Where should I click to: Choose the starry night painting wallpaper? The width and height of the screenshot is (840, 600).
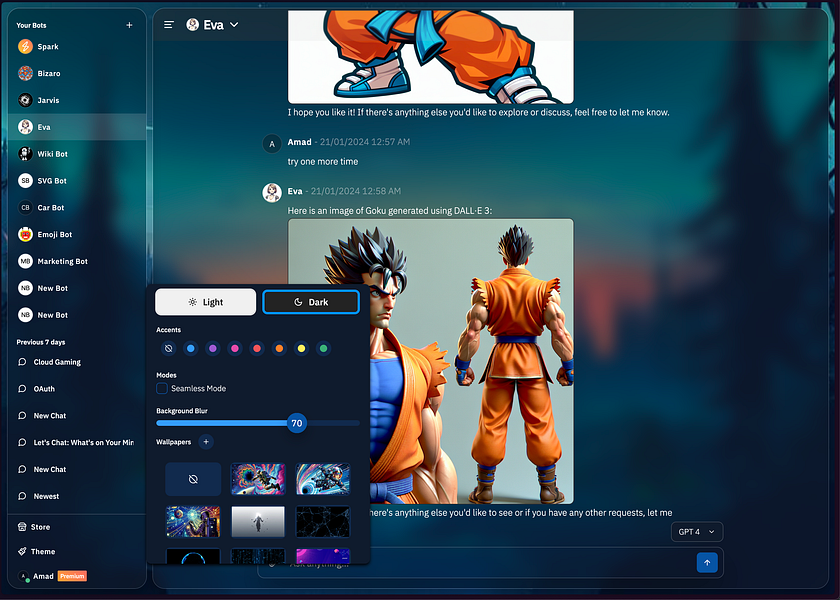(193, 522)
